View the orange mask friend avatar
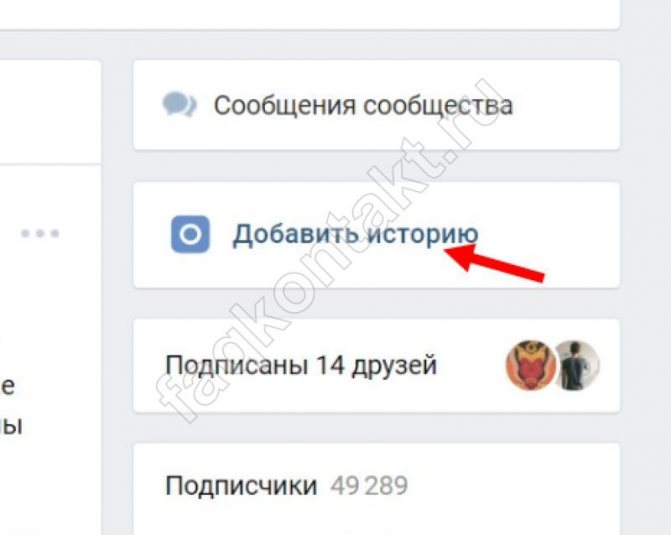 [x=531, y=365]
